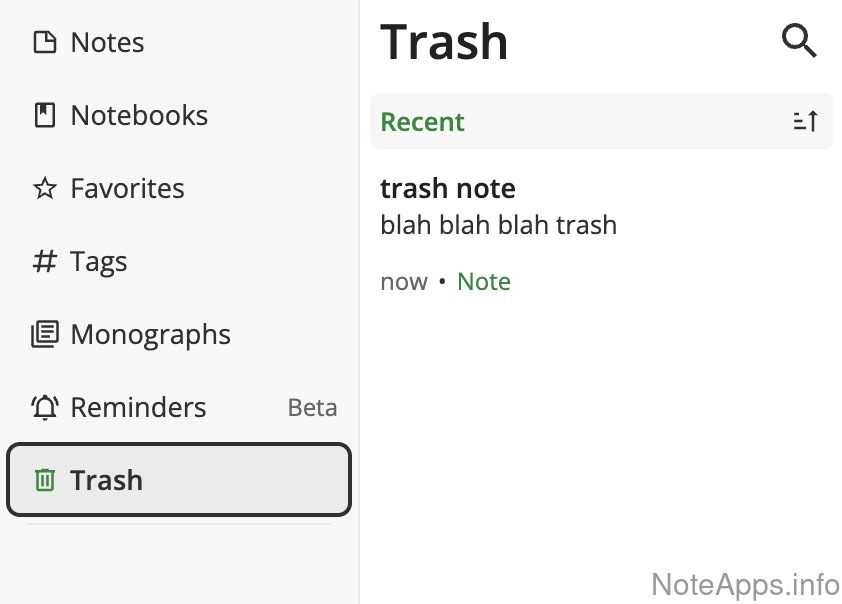This screenshot has height=604, width=842.
Task: Switch to the Tags section label
Action: pos(98,262)
